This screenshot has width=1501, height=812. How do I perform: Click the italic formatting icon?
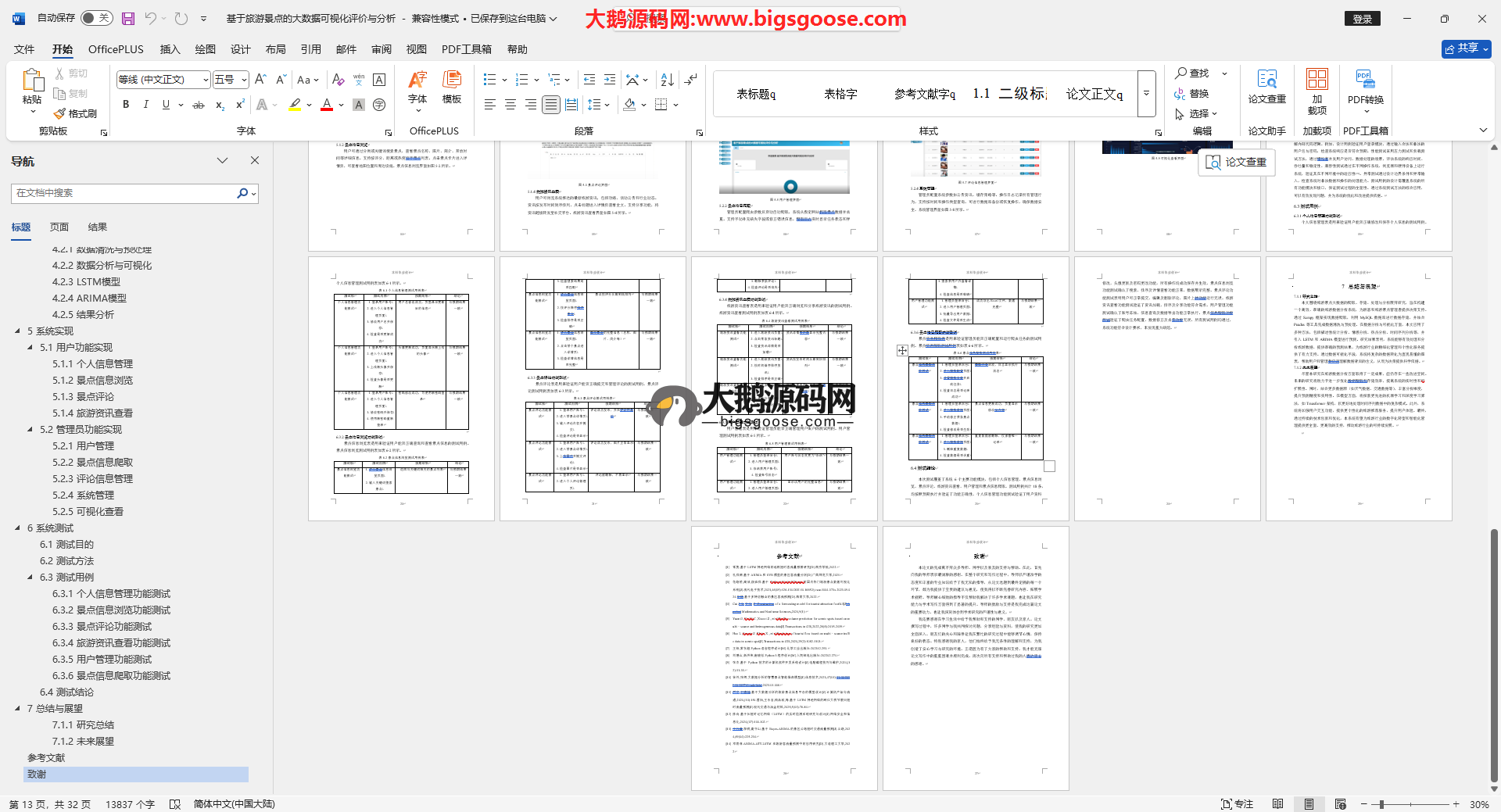[145, 105]
